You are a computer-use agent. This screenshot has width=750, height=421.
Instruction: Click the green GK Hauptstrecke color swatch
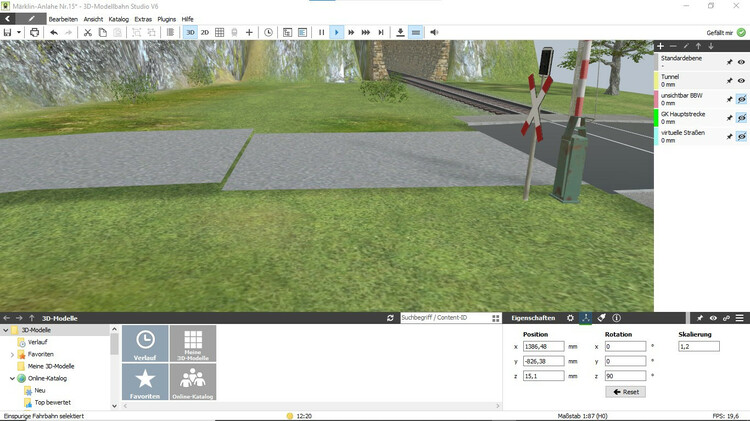(x=656, y=118)
